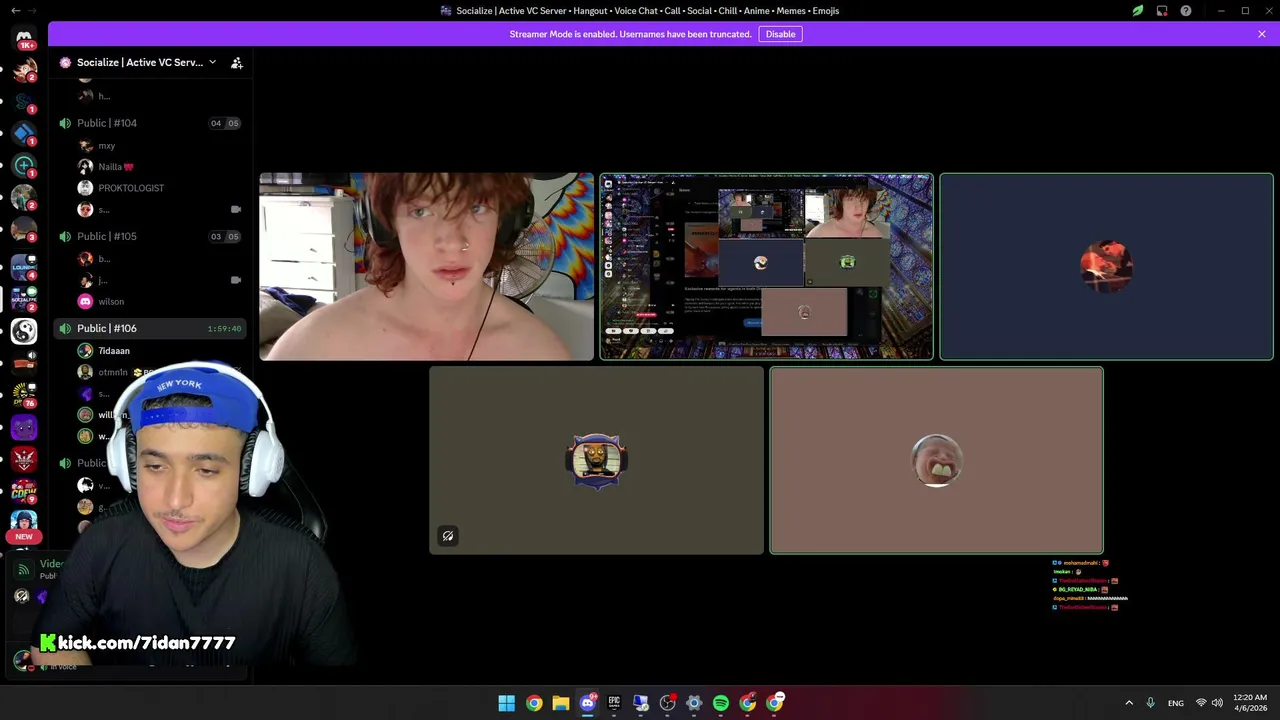Expand the Socialize server name dropdown

tap(212, 62)
